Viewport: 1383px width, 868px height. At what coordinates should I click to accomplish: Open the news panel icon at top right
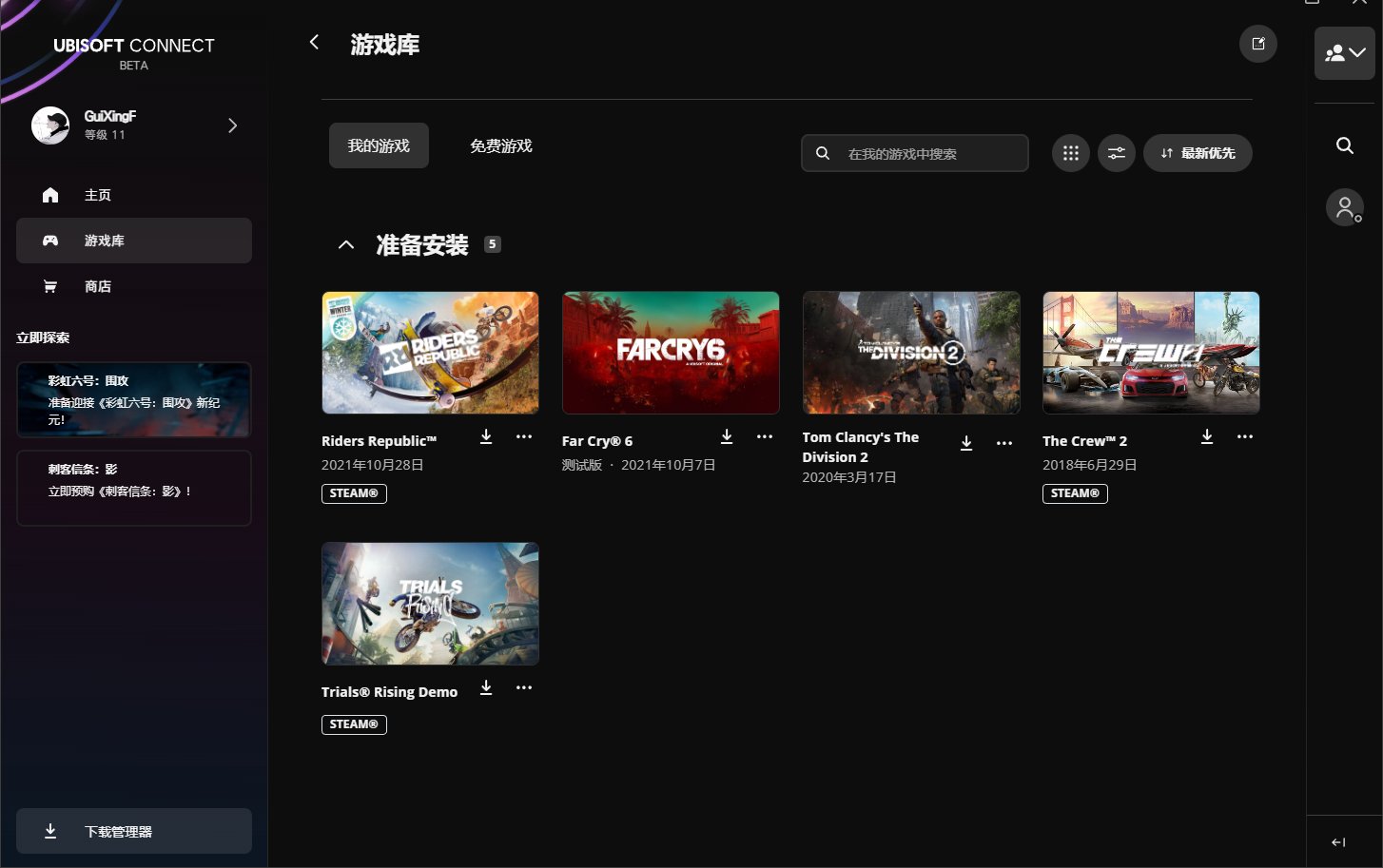[1257, 44]
